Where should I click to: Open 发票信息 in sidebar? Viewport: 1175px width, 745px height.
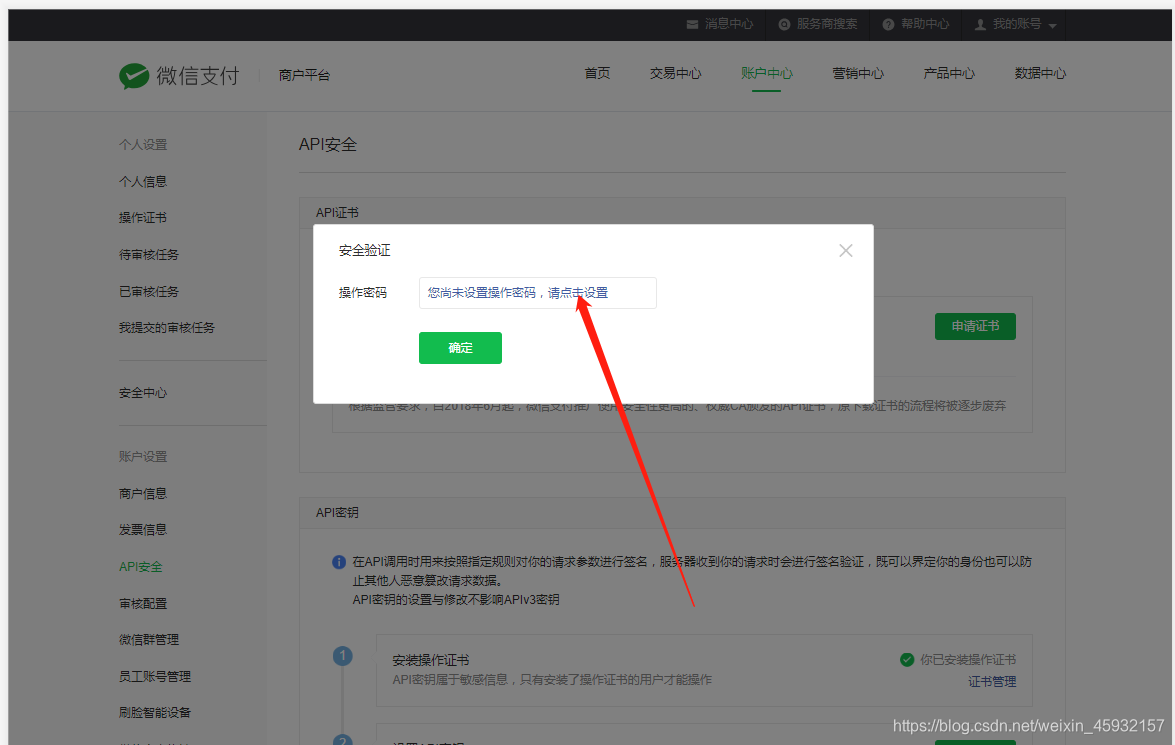pyautogui.click(x=142, y=529)
